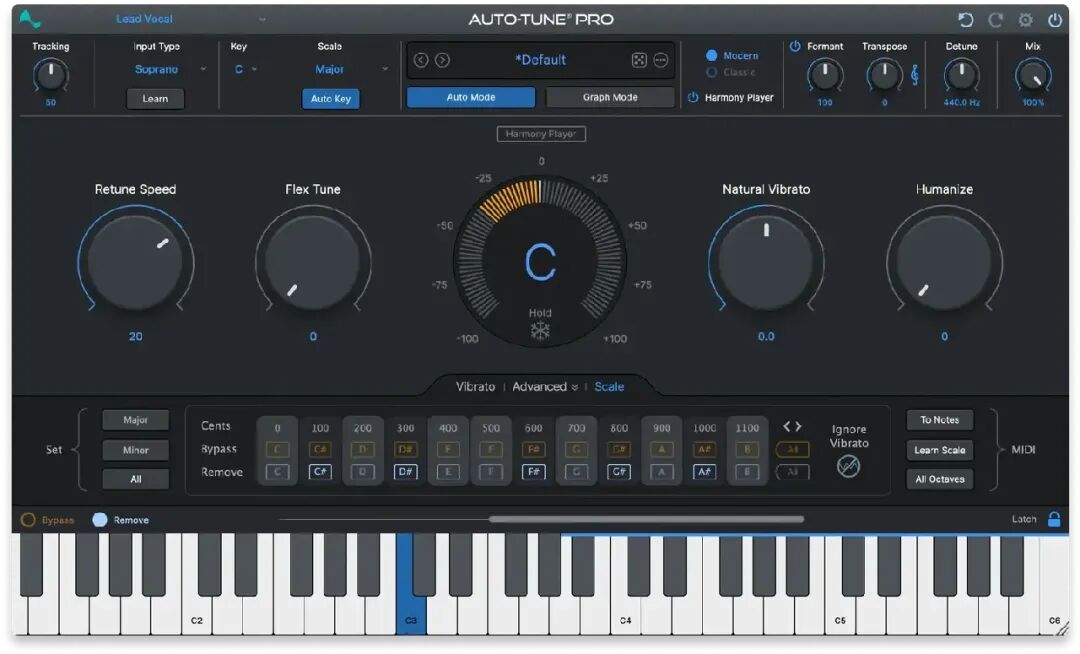The image size is (1080, 654).
Task: Click the All Octaves button
Action: [x=939, y=479]
